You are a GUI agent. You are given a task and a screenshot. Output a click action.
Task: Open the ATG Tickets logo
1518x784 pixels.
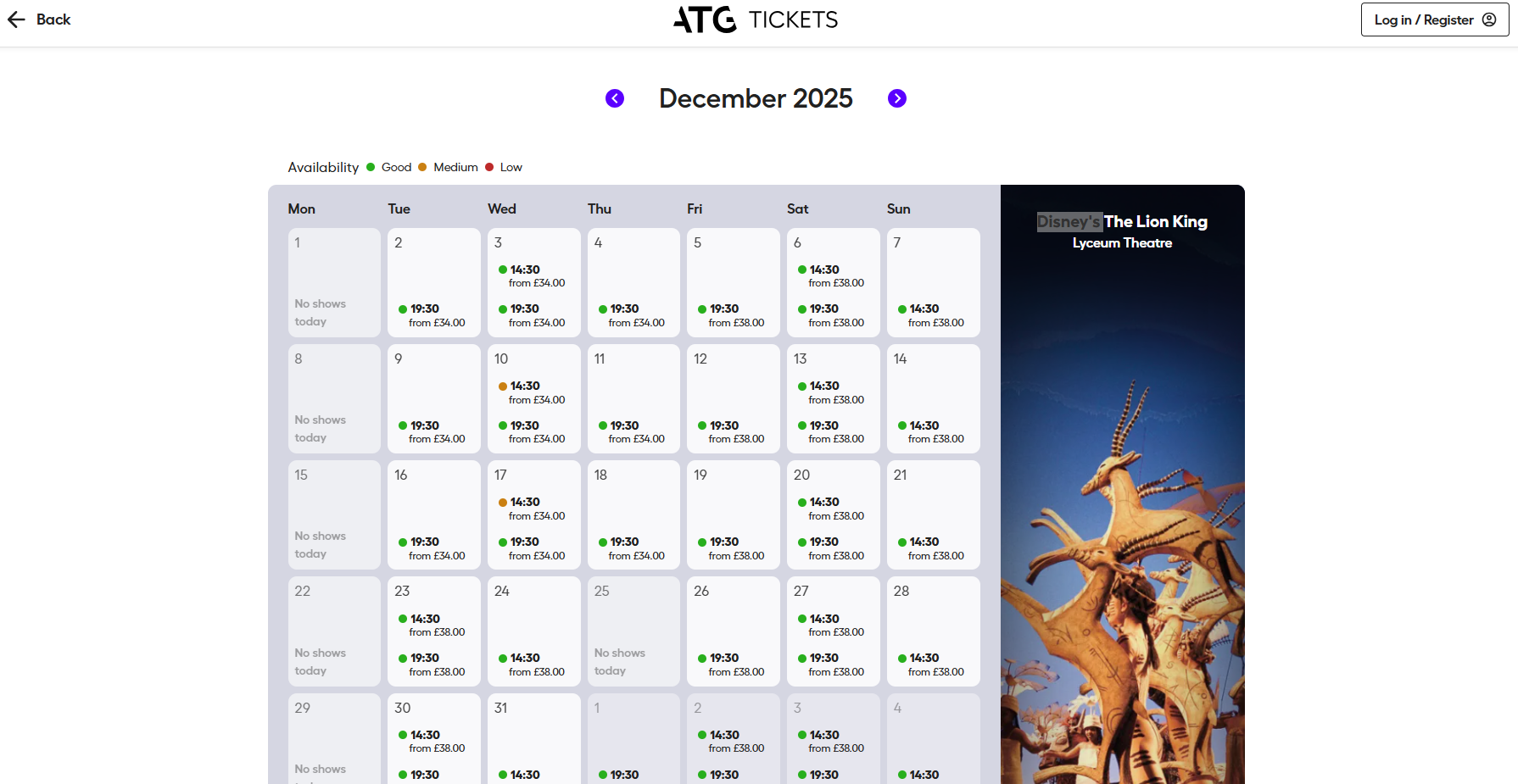tap(755, 19)
